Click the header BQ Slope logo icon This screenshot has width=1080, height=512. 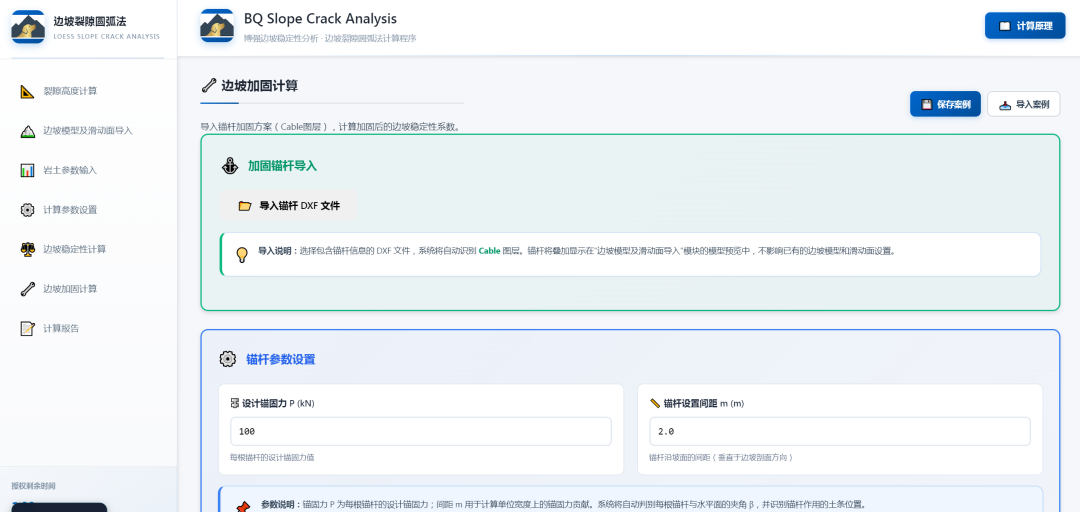click(x=217, y=26)
